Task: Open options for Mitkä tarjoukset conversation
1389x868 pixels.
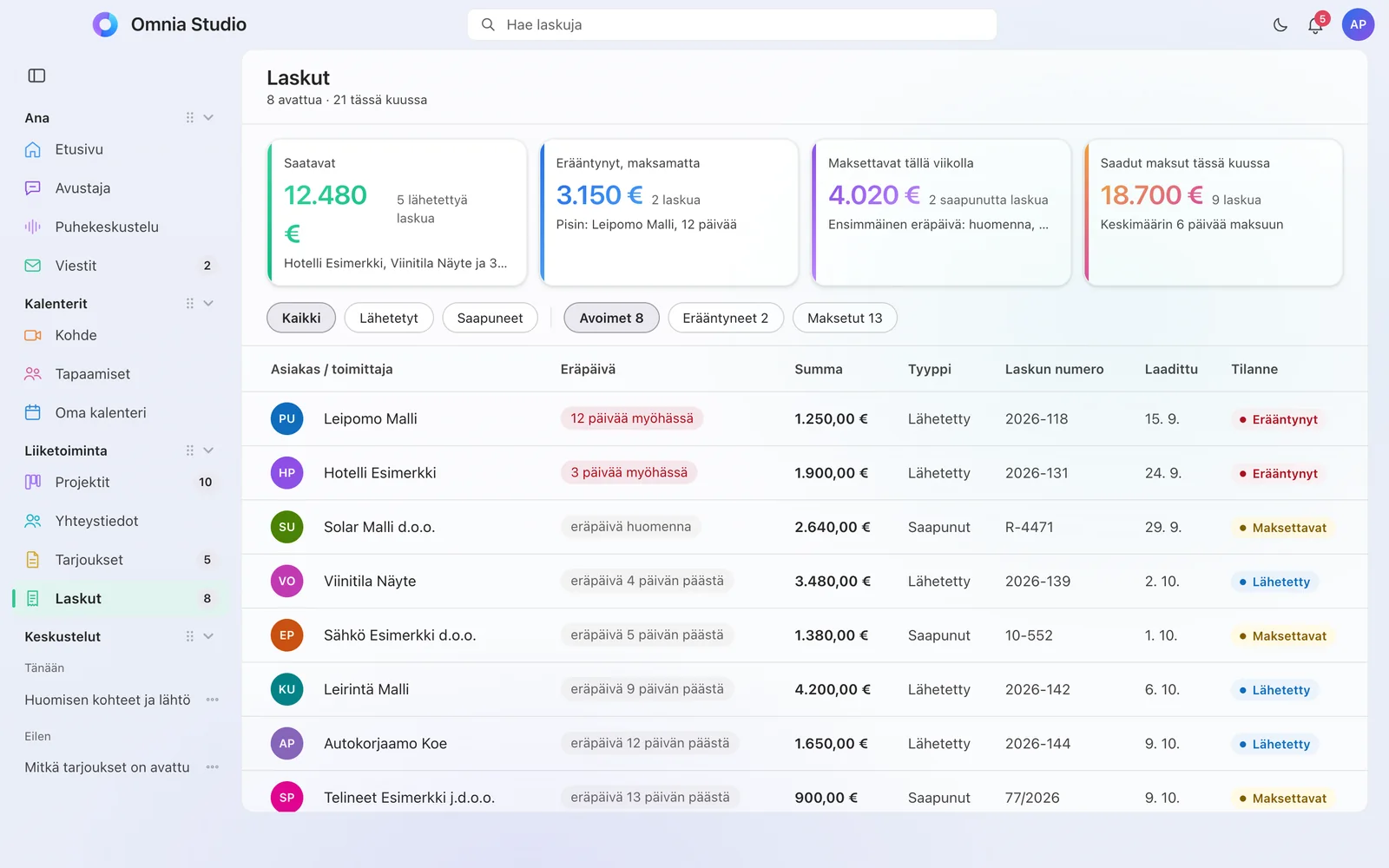Action: 213,767
